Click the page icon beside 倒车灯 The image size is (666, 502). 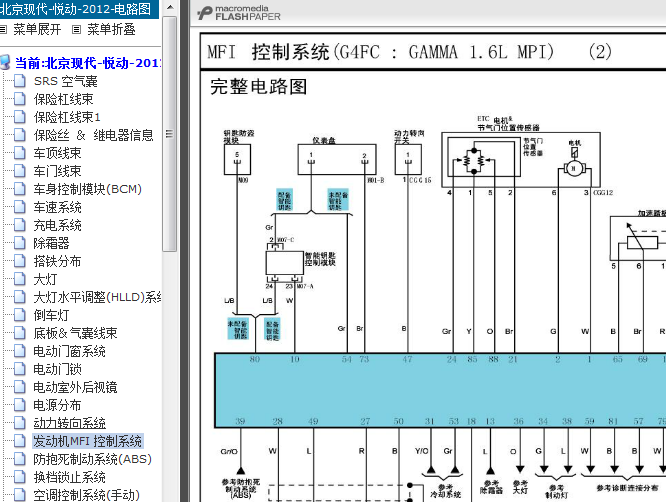click(20, 315)
